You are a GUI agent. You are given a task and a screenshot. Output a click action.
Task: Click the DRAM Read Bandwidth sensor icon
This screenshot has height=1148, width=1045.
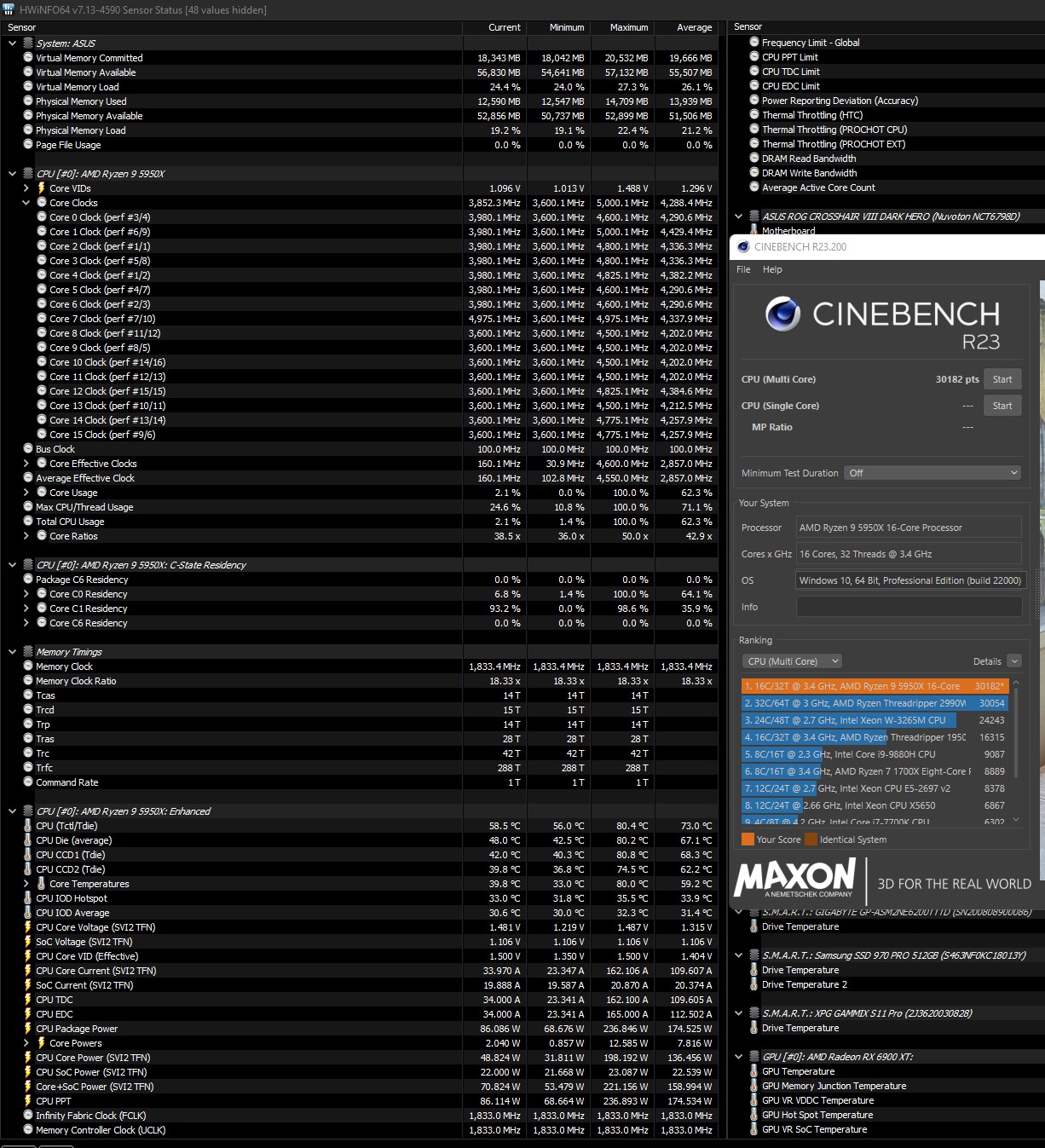click(754, 159)
